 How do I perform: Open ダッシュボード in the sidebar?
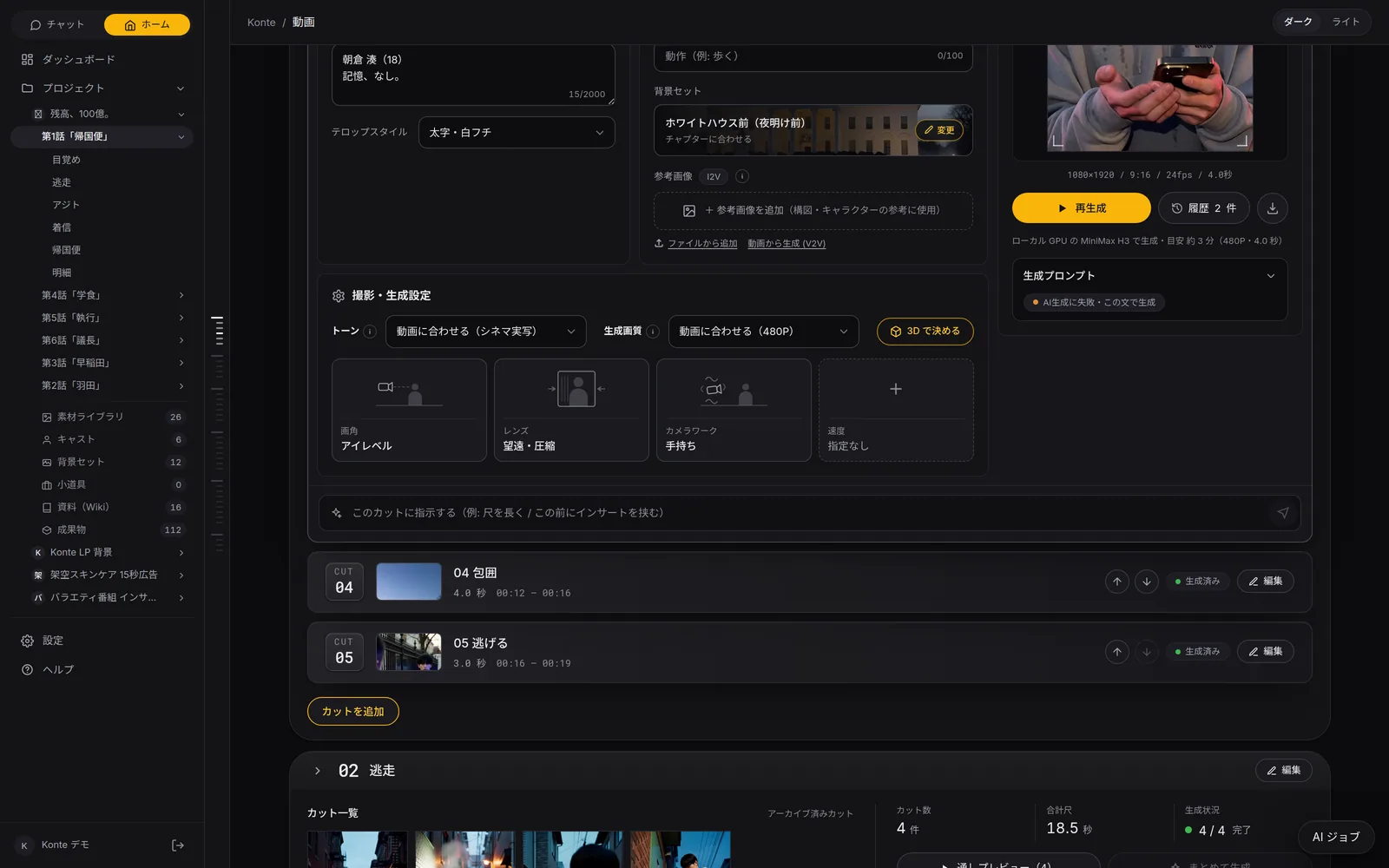point(102,59)
